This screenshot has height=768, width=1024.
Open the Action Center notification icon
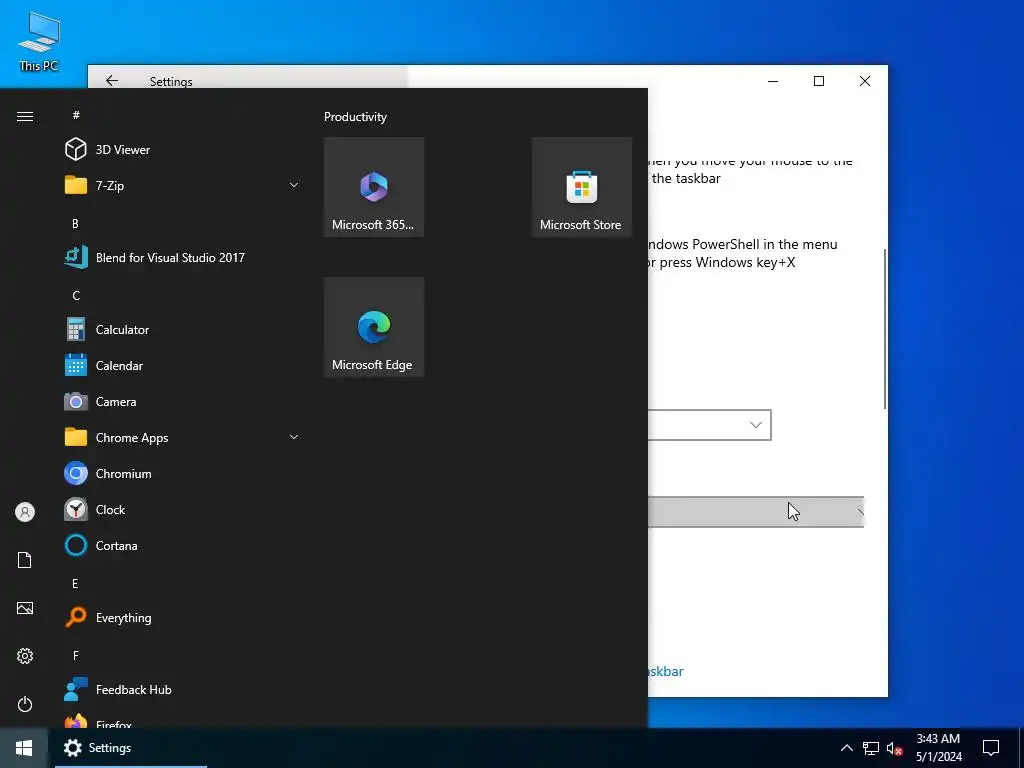click(991, 748)
